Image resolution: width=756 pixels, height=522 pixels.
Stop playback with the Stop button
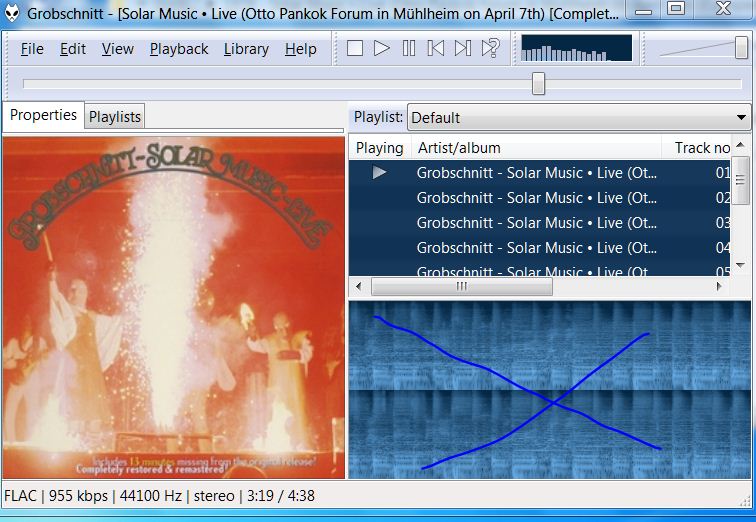(355, 48)
